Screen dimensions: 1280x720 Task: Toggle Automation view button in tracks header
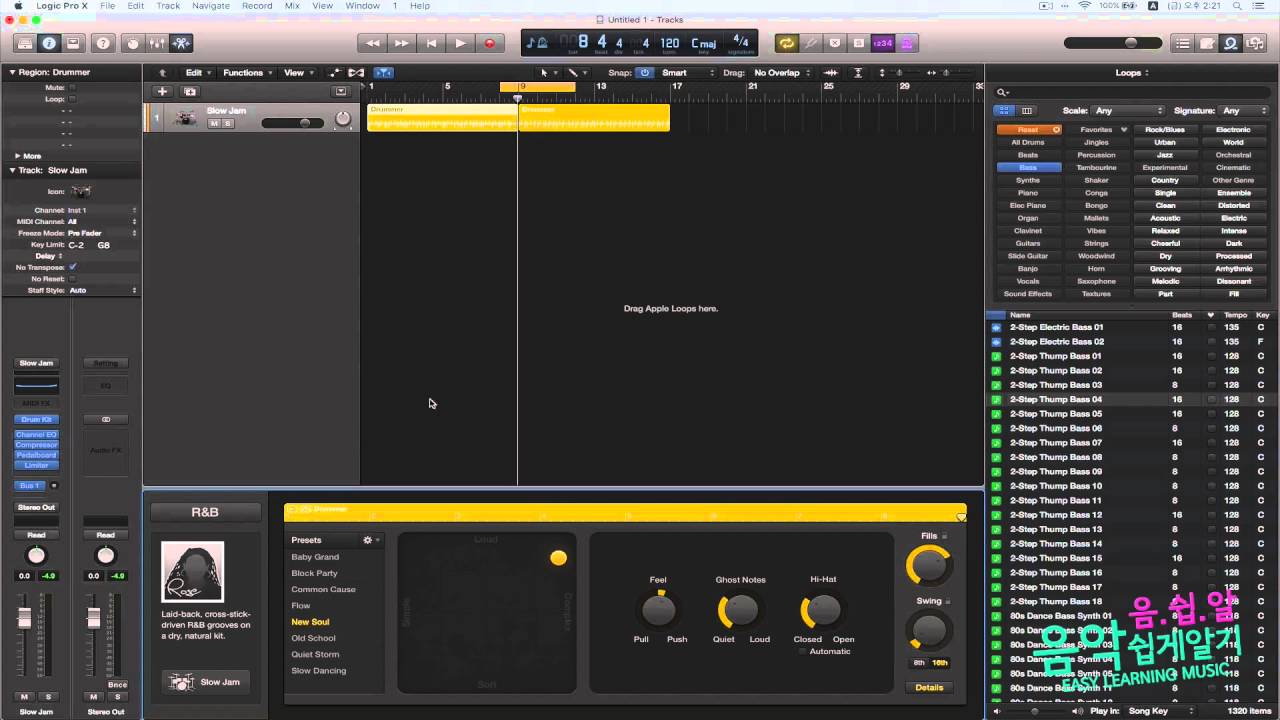coord(335,73)
